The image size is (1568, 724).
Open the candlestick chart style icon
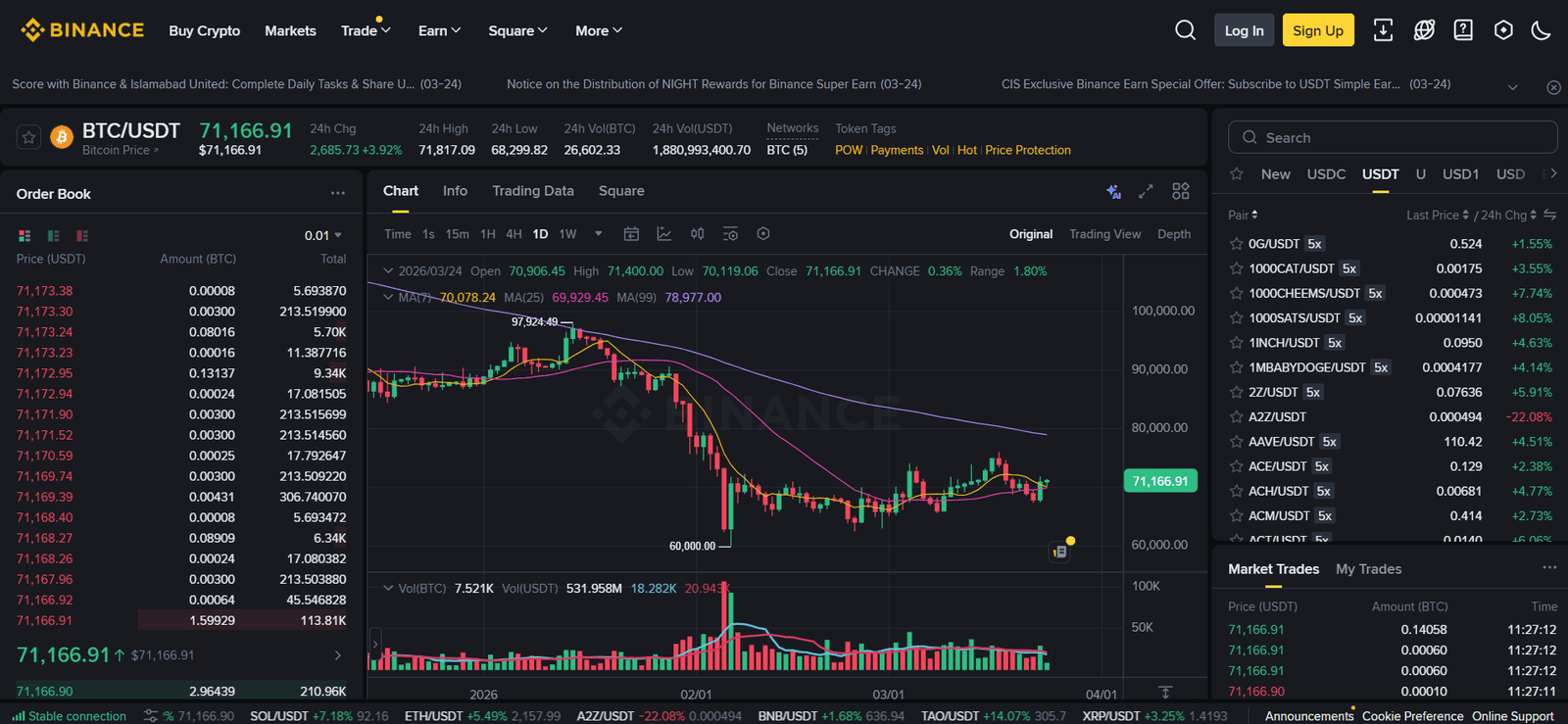[x=697, y=234]
